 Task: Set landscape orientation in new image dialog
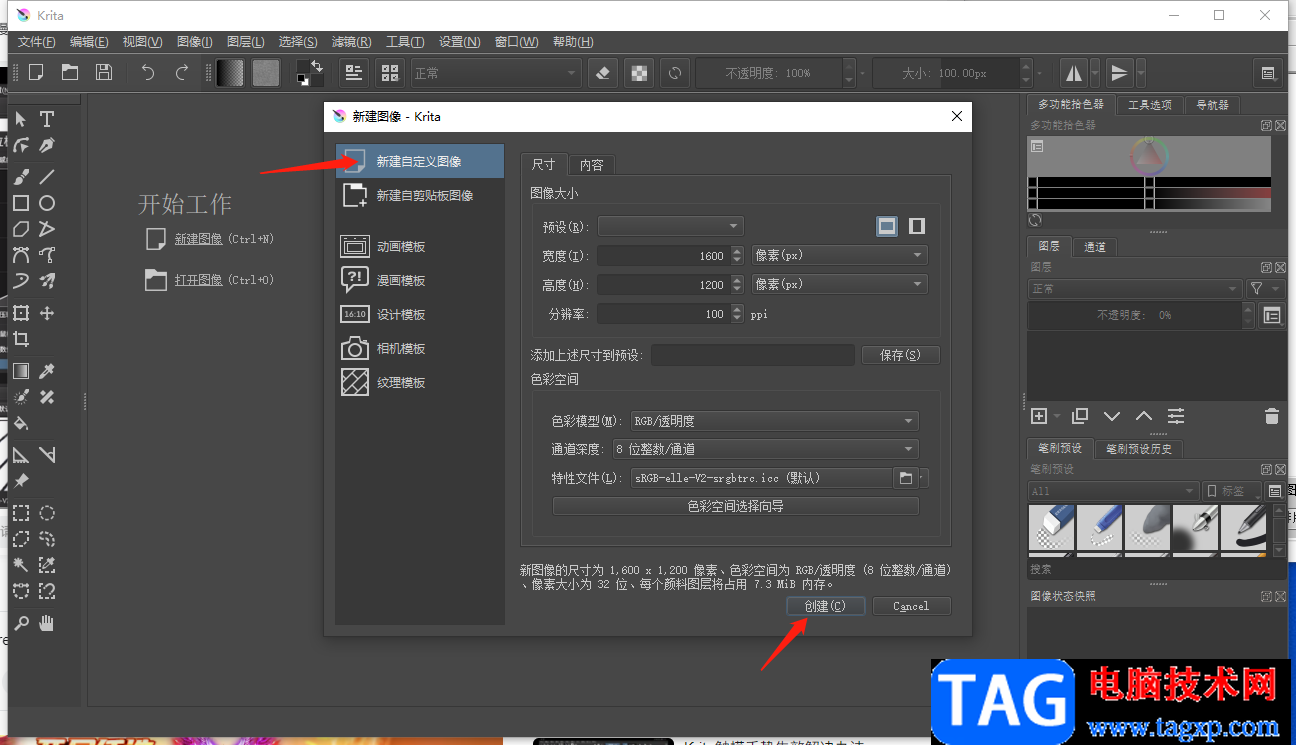(x=887, y=226)
